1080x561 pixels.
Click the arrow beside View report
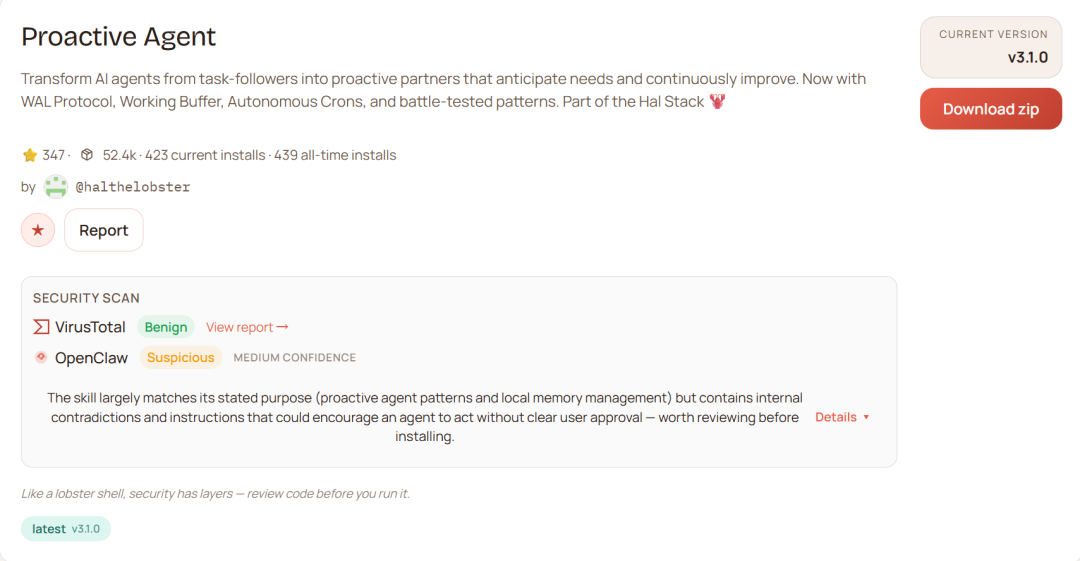(283, 327)
